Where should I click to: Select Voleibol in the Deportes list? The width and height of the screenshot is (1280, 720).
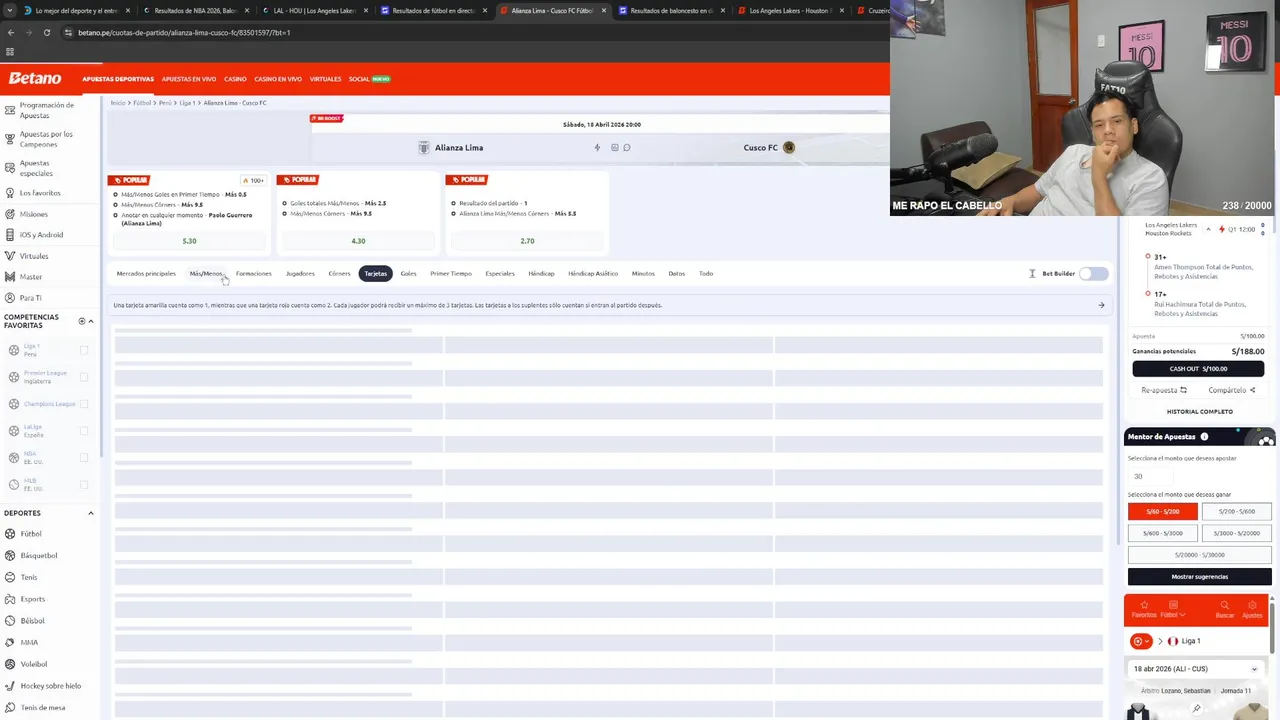click(33, 664)
